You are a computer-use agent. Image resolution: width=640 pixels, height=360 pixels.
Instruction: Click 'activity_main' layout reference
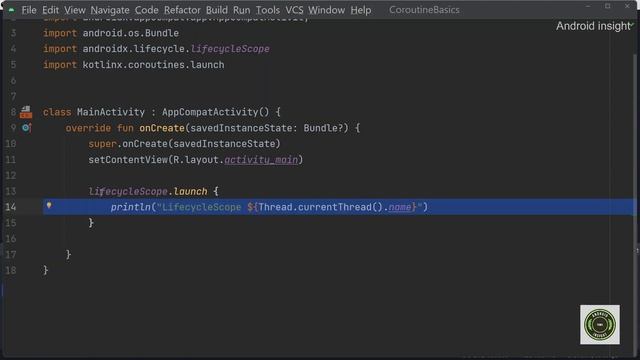tap(261, 160)
